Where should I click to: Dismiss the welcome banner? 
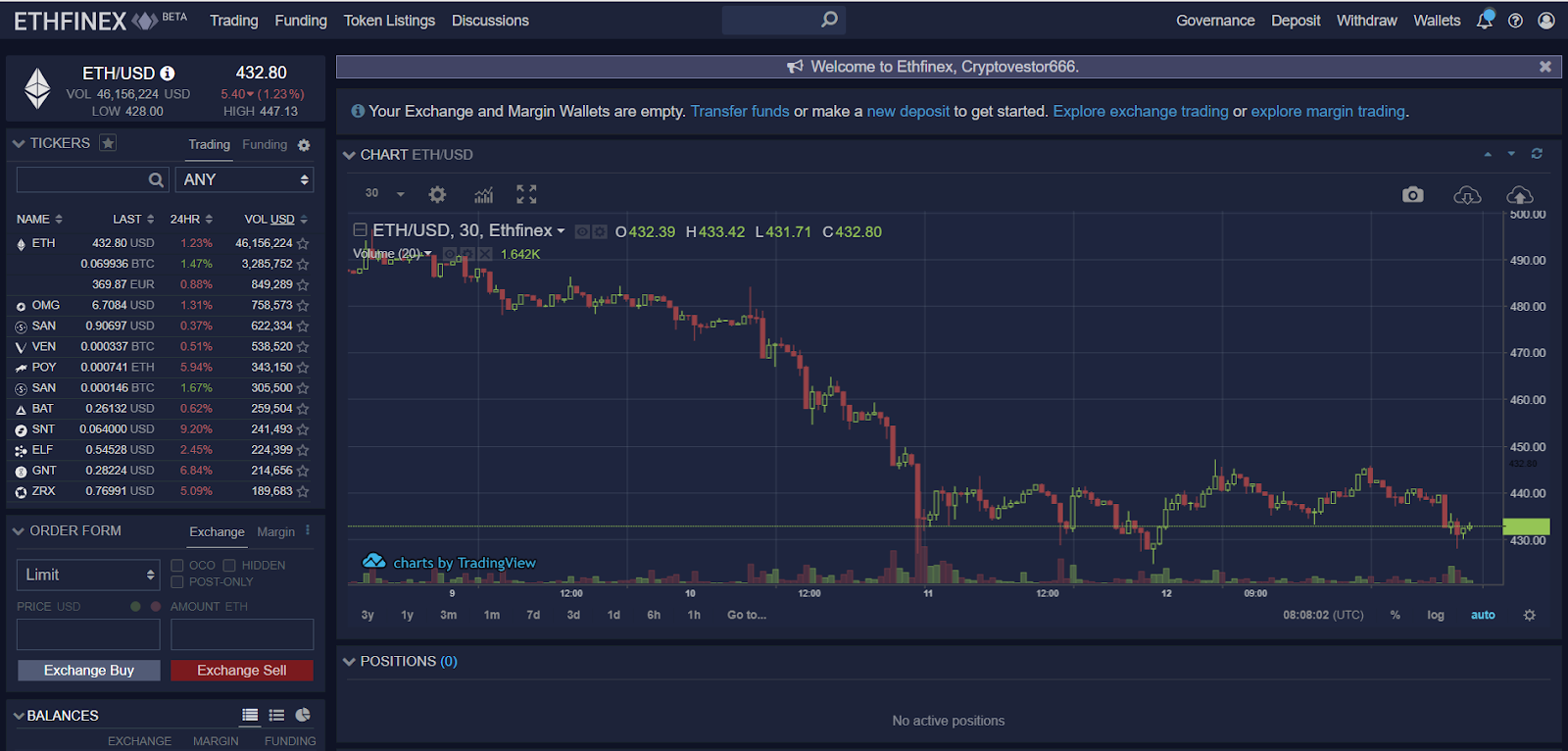[1545, 67]
